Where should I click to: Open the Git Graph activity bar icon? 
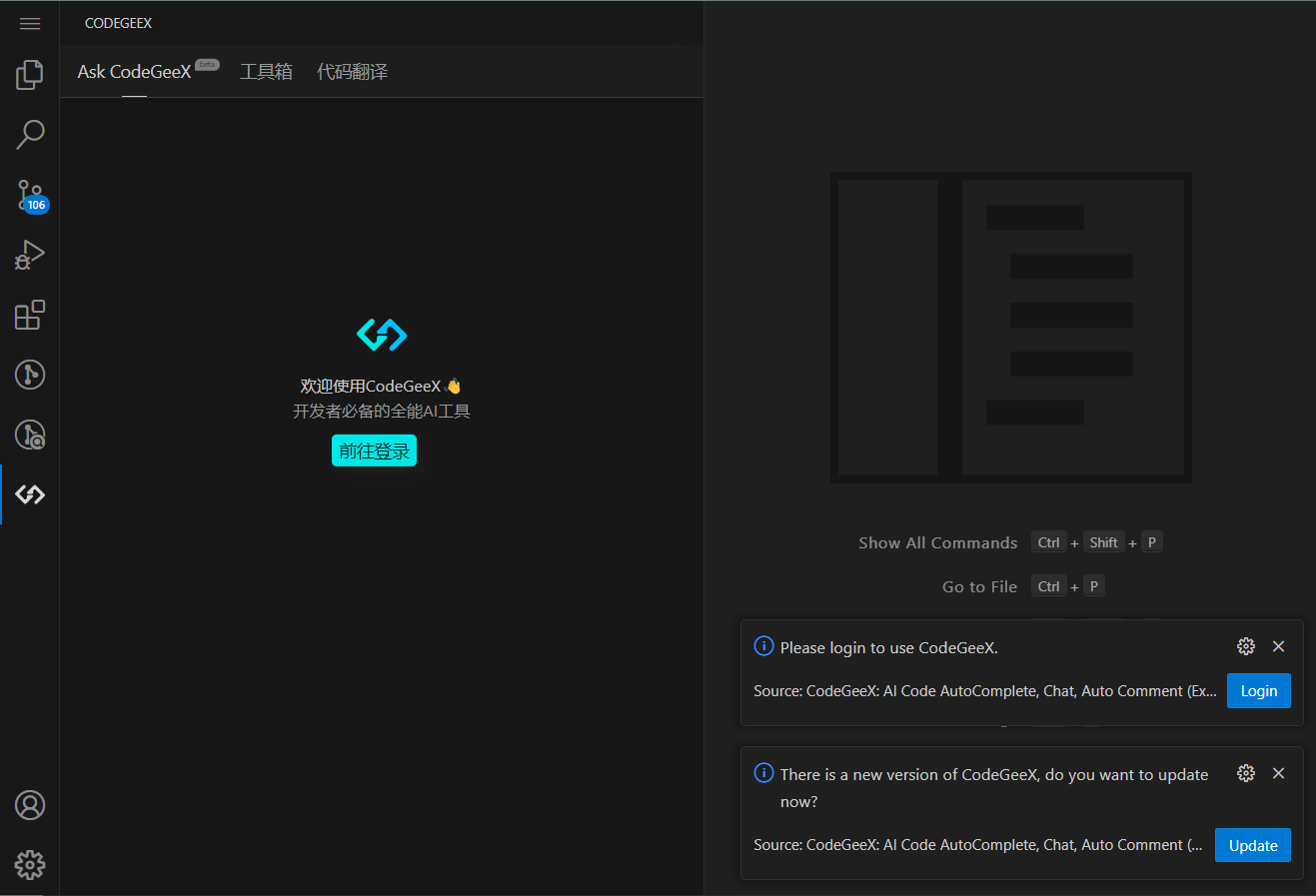30,375
